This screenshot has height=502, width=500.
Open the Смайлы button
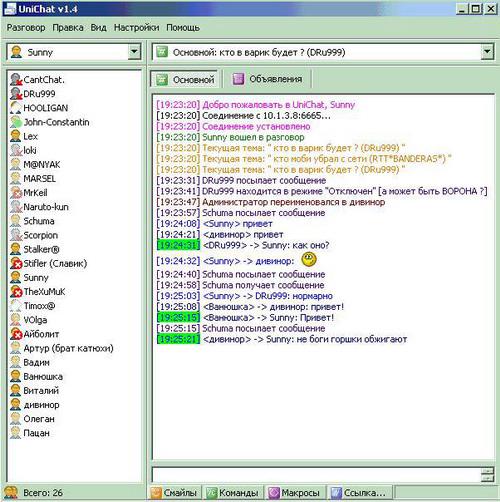pos(175,492)
